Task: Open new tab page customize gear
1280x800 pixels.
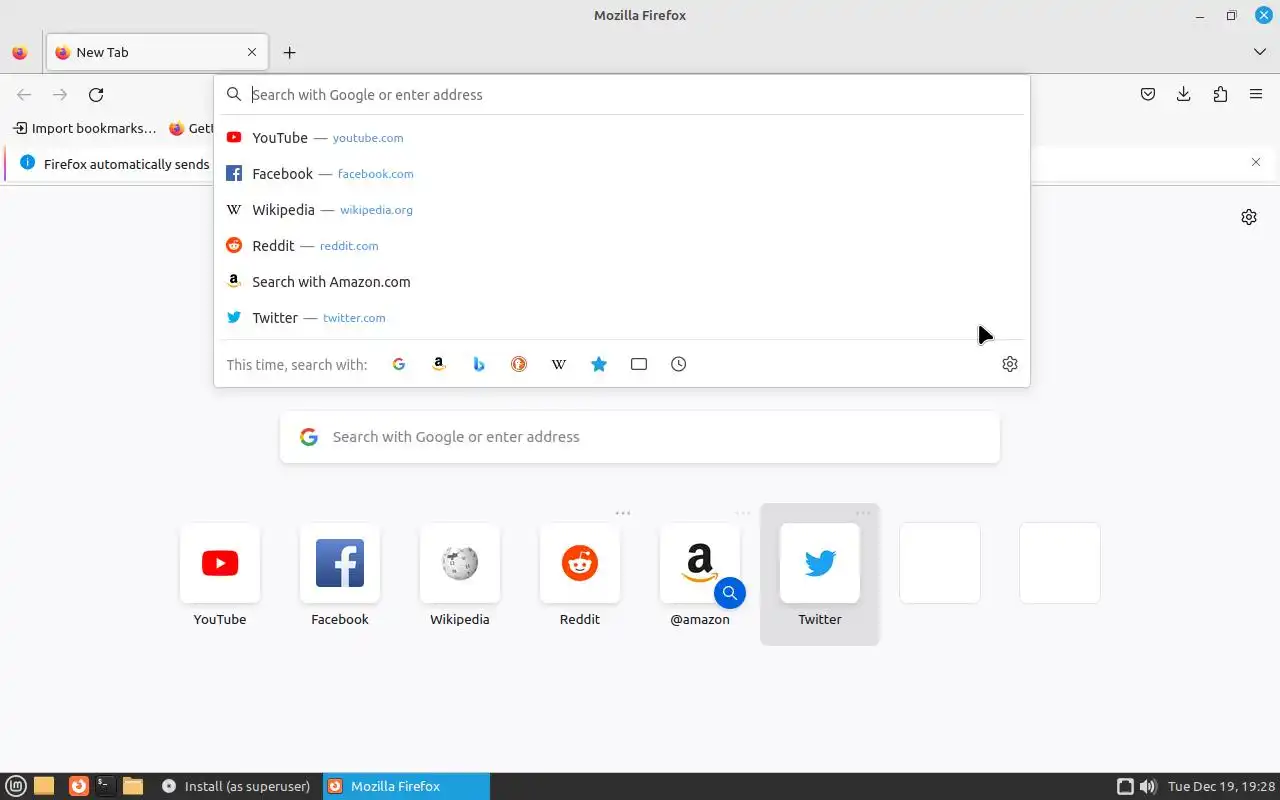Action: point(1249,217)
